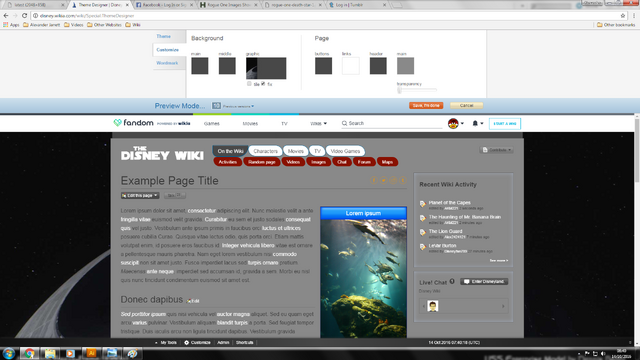Viewport: 640px width, 360px height.
Task: Click the fourth circular share icon
Action: 403,180
